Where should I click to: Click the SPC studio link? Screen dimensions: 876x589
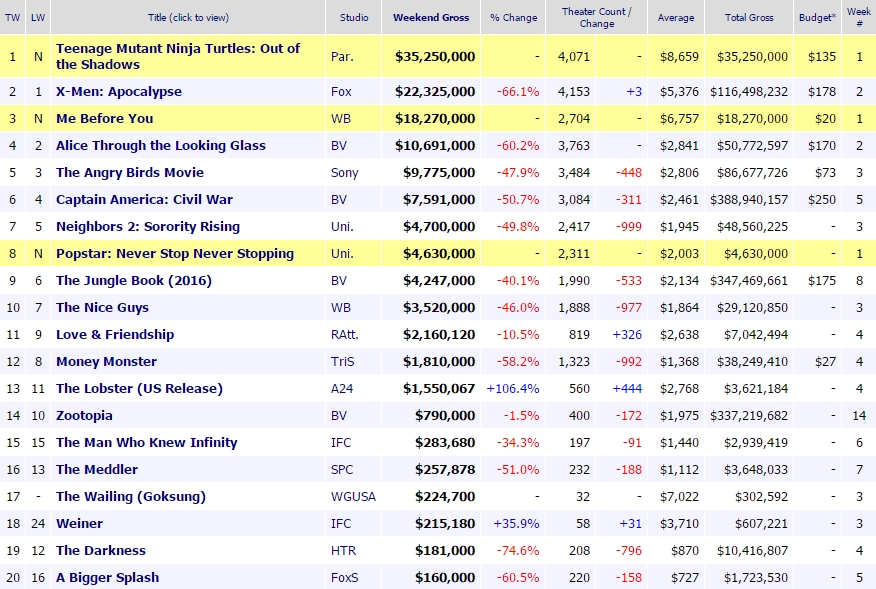click(342, 469)
